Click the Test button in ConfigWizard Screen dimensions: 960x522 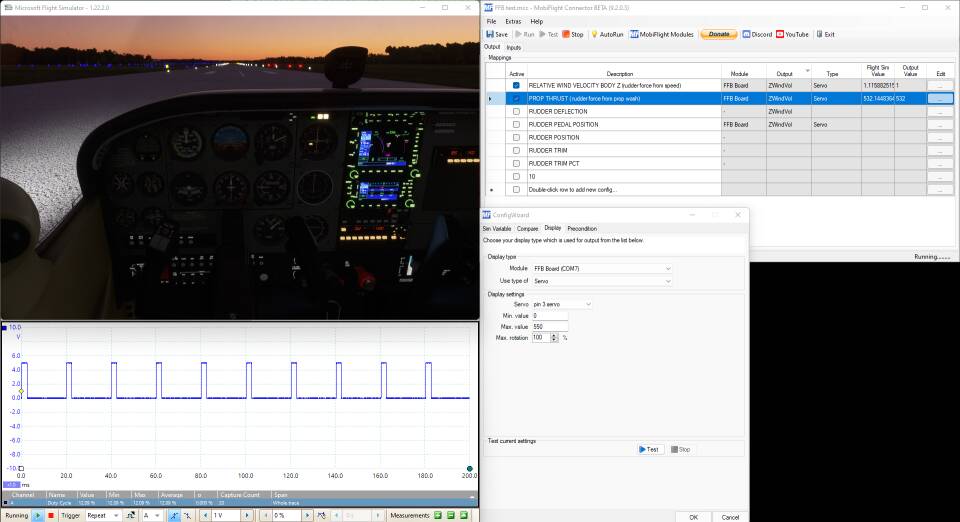pos(650,450)
